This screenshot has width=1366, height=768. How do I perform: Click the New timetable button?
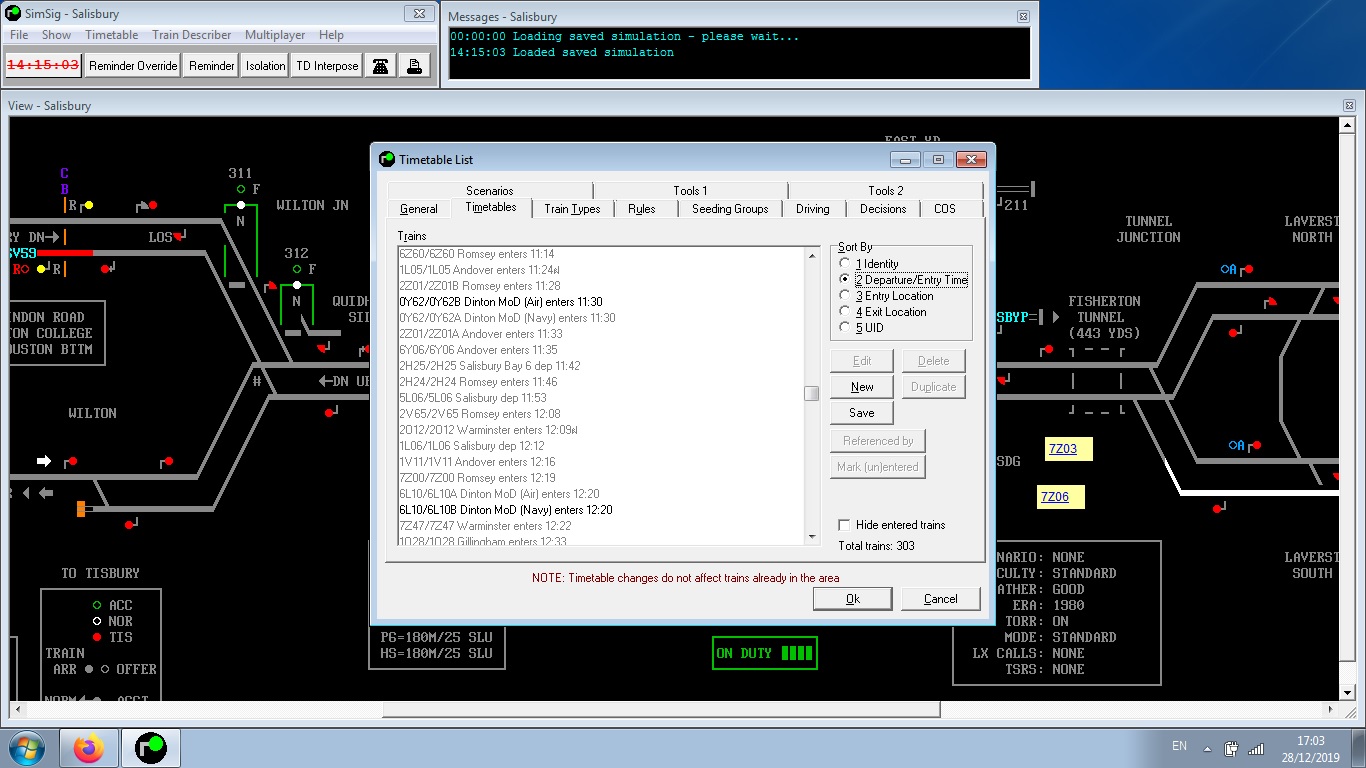pos(862,387)
